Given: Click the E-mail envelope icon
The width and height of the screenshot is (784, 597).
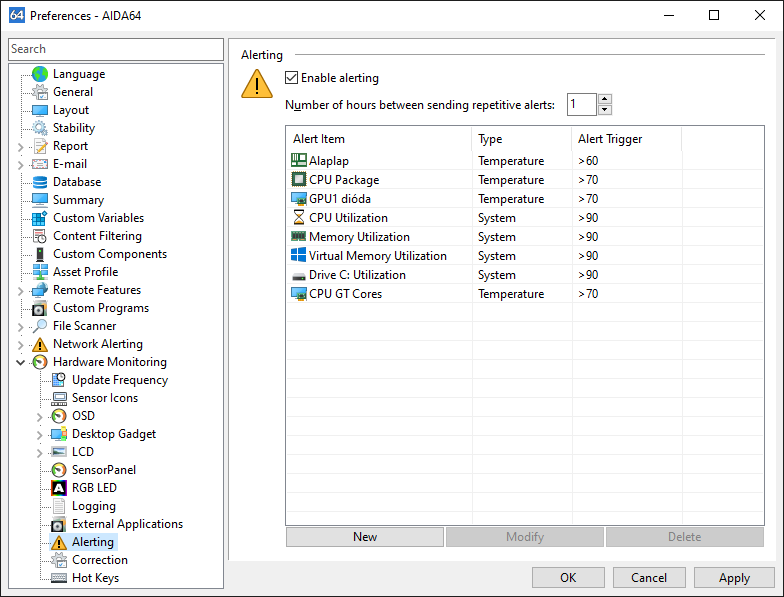Looking at the screenshot, I should point(40,164).
